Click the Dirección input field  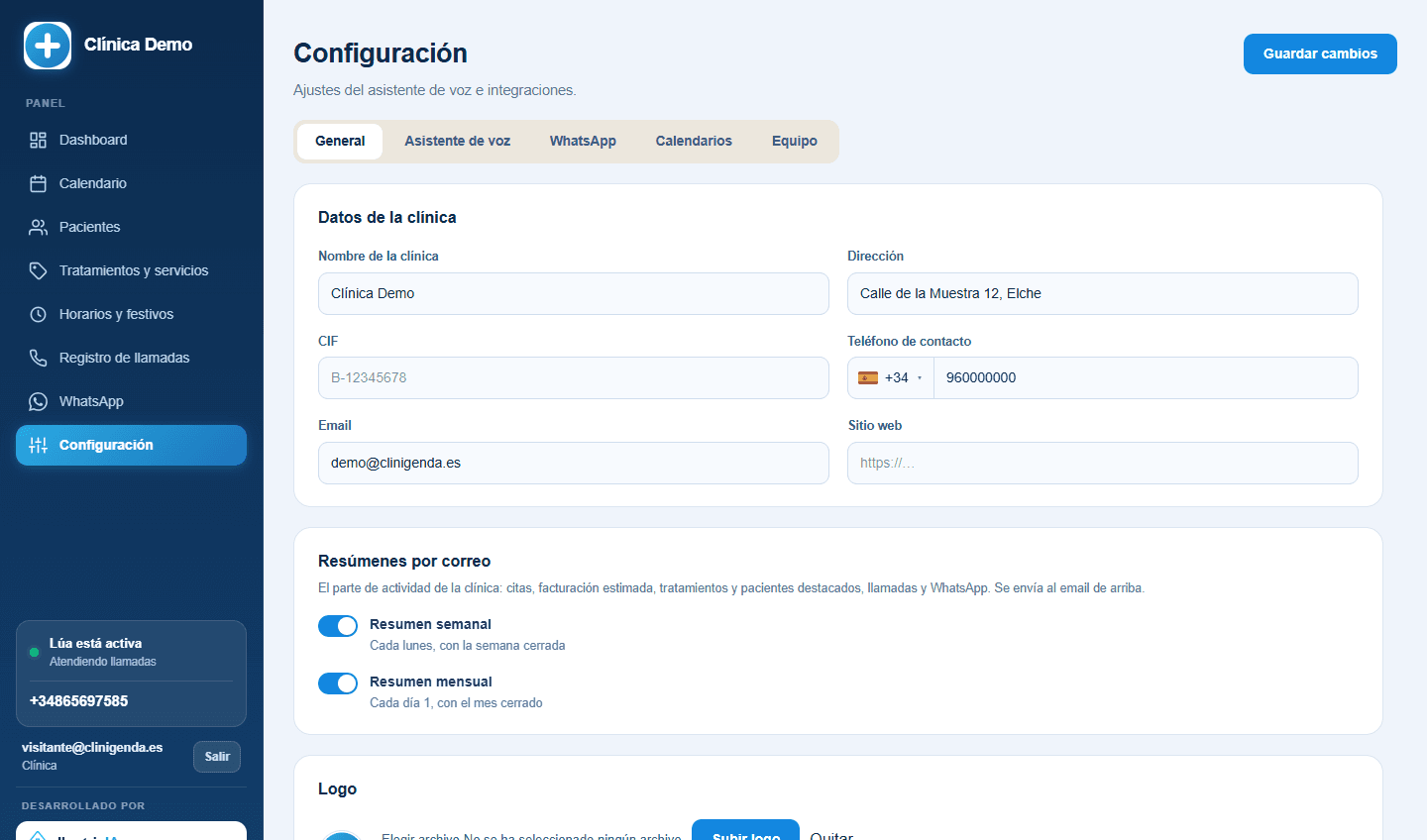click(x=1102, y=293)
